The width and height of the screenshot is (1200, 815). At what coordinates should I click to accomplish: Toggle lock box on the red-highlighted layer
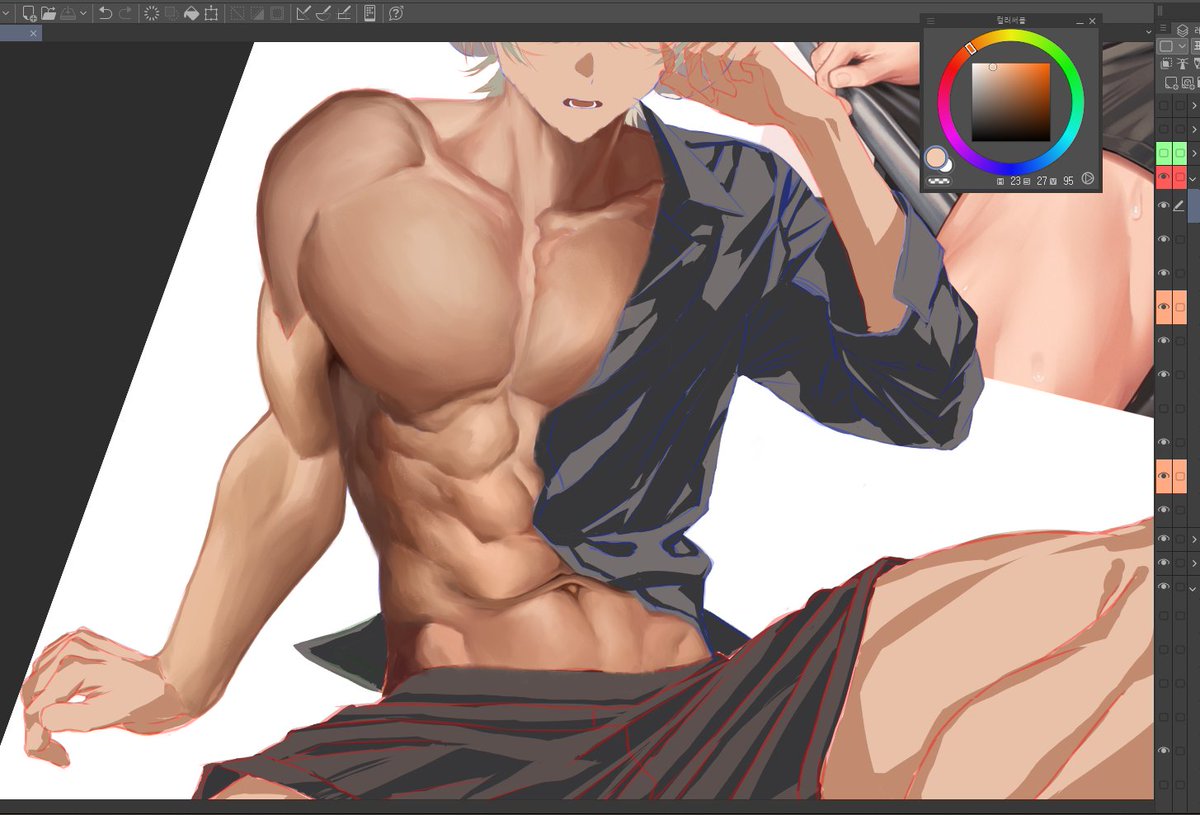click(x=1180, y=177)
